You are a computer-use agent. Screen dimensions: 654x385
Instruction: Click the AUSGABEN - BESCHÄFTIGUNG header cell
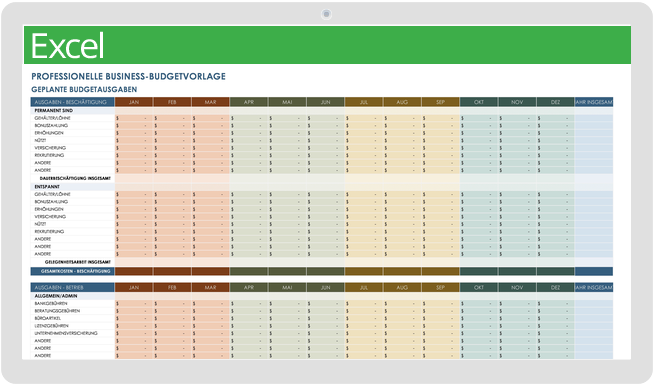pos(73,102)
